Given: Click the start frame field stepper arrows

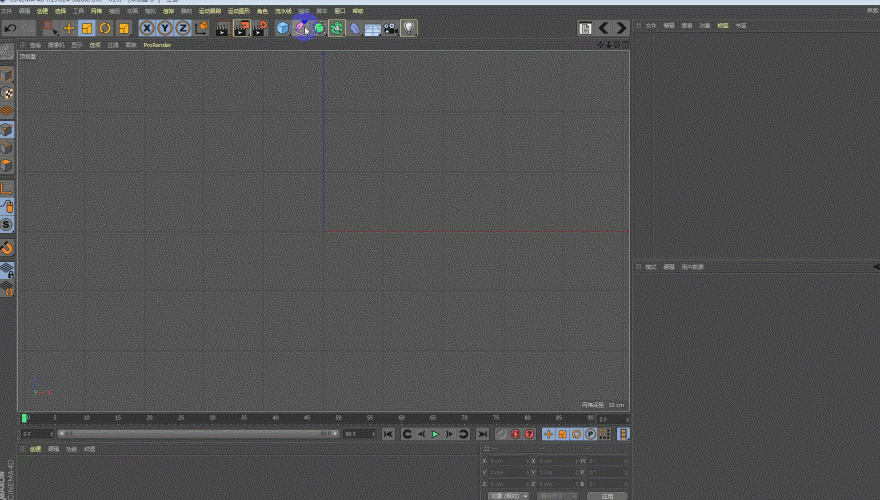Looking at the screenshot, I should (x=52, y=434).
